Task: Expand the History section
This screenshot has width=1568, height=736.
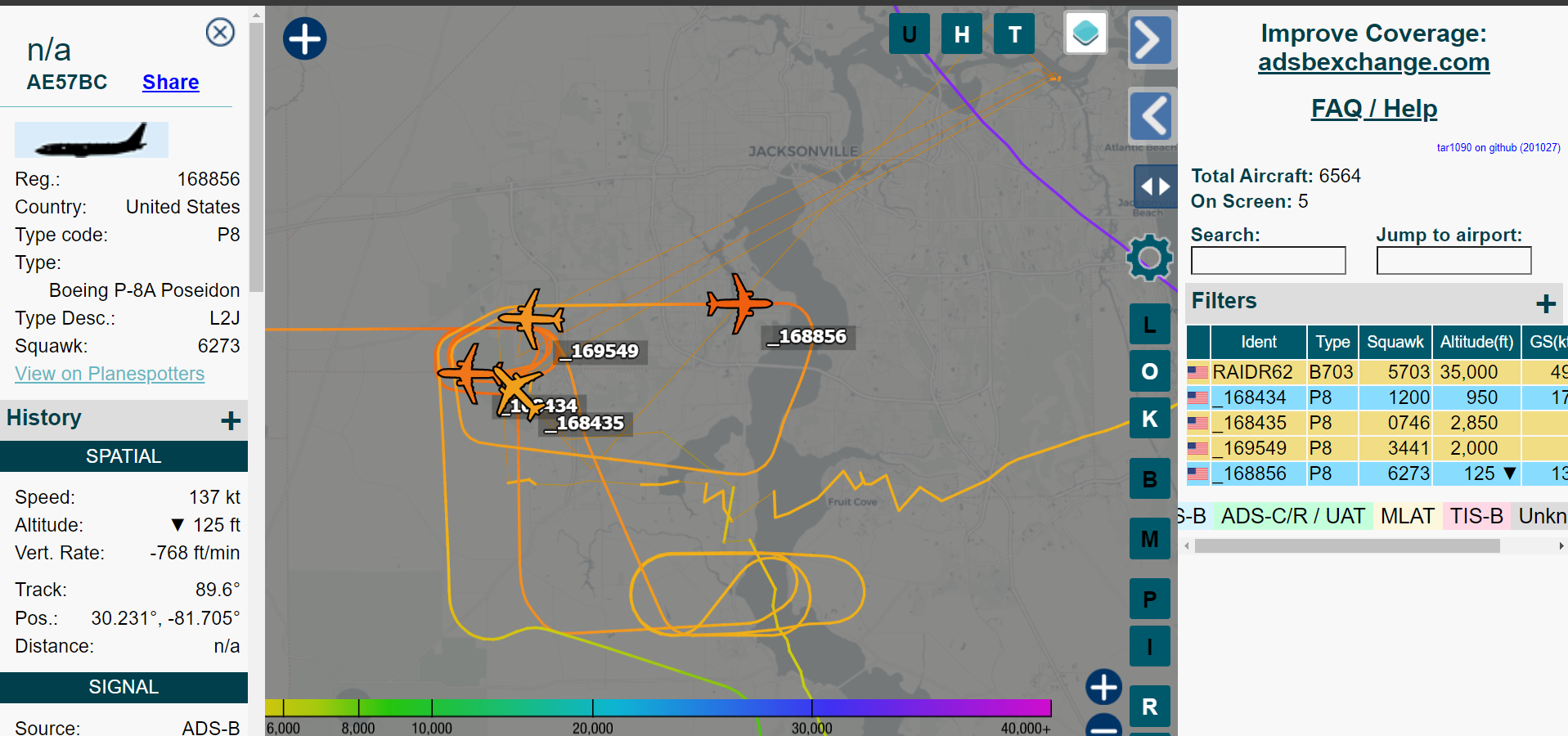Action: tap(231, 420)
